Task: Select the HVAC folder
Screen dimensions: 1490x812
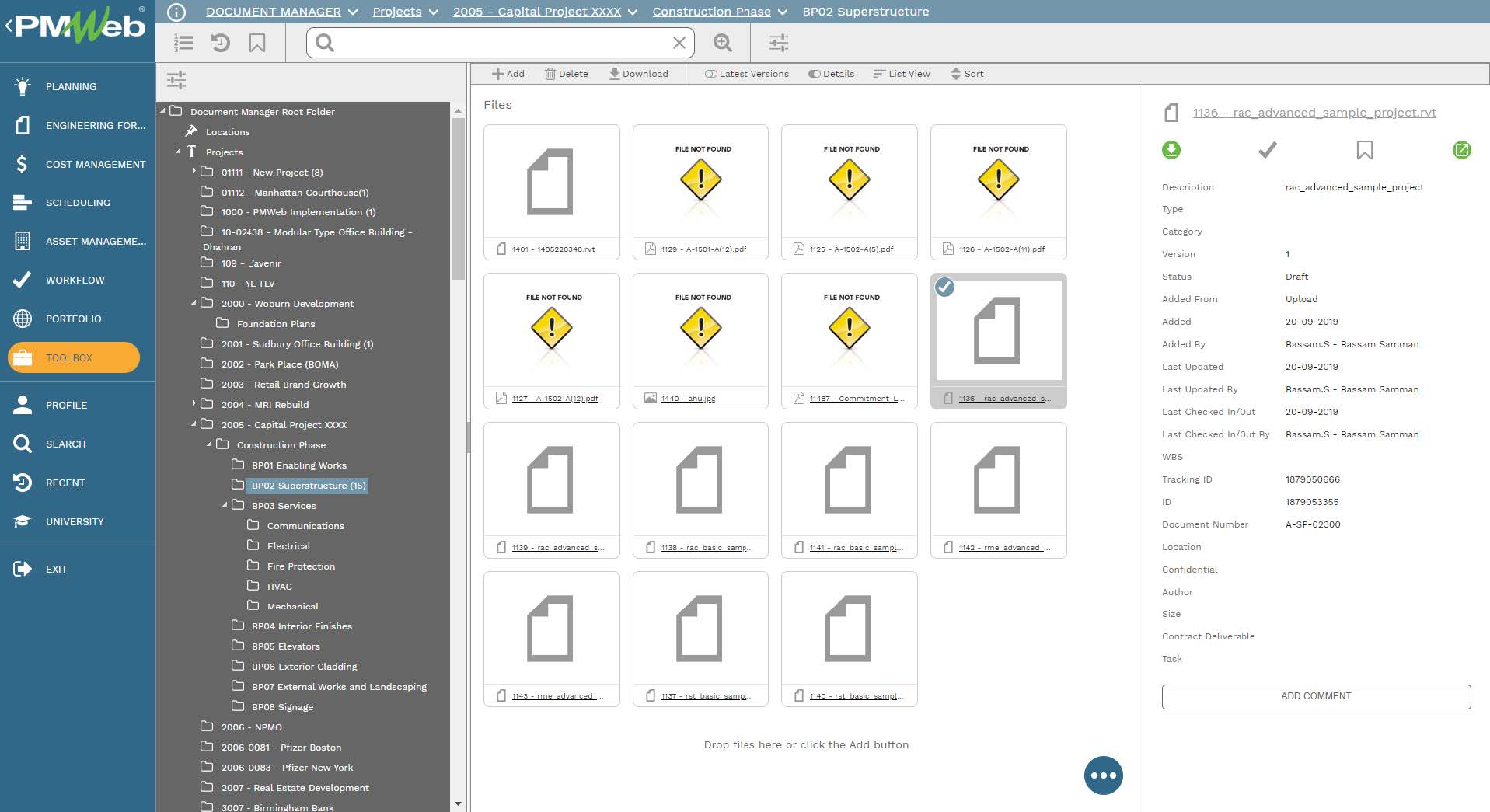Action: tap(279, 587)
